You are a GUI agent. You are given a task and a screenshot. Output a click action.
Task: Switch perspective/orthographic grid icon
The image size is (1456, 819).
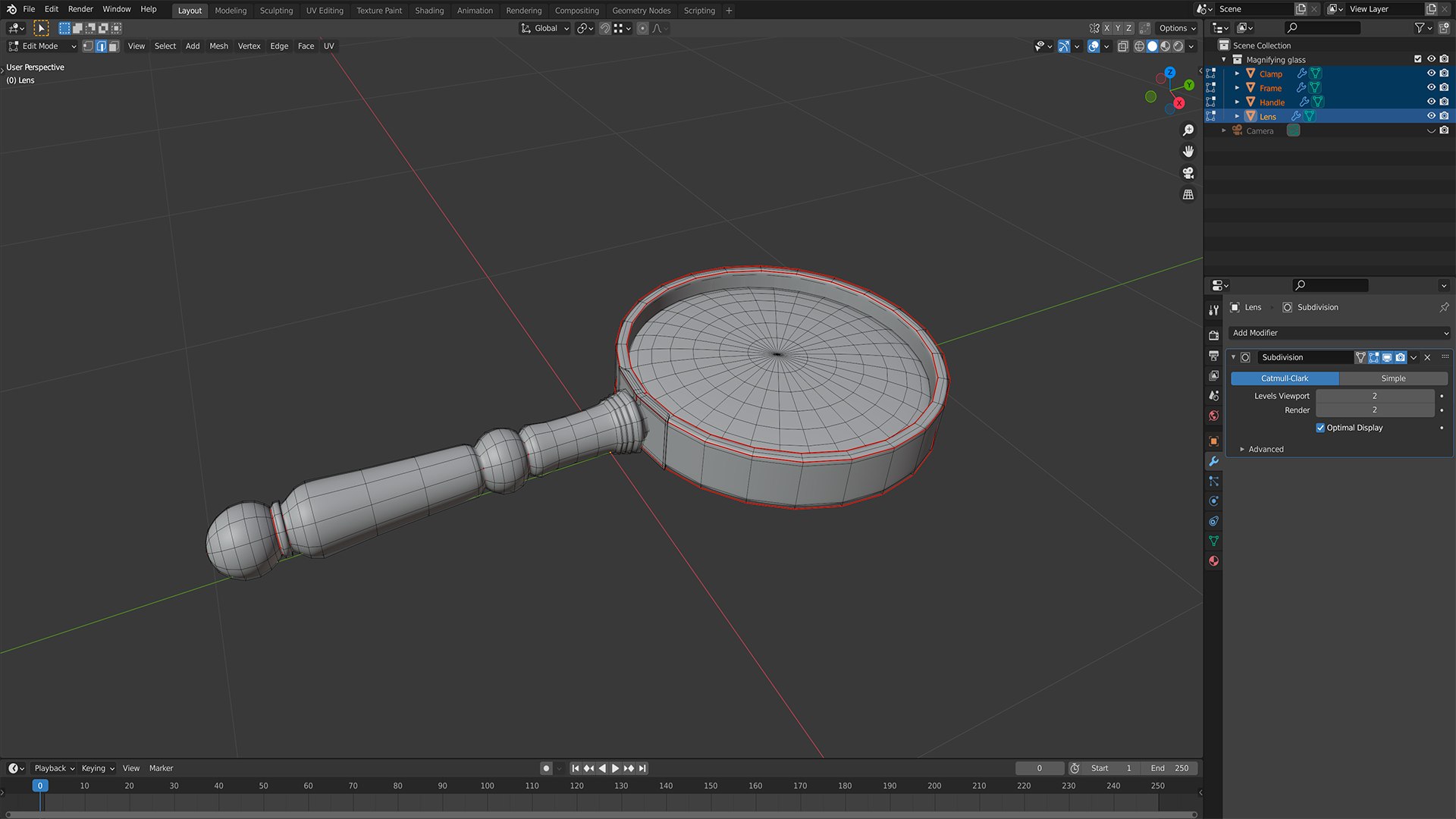(1188, 195)
